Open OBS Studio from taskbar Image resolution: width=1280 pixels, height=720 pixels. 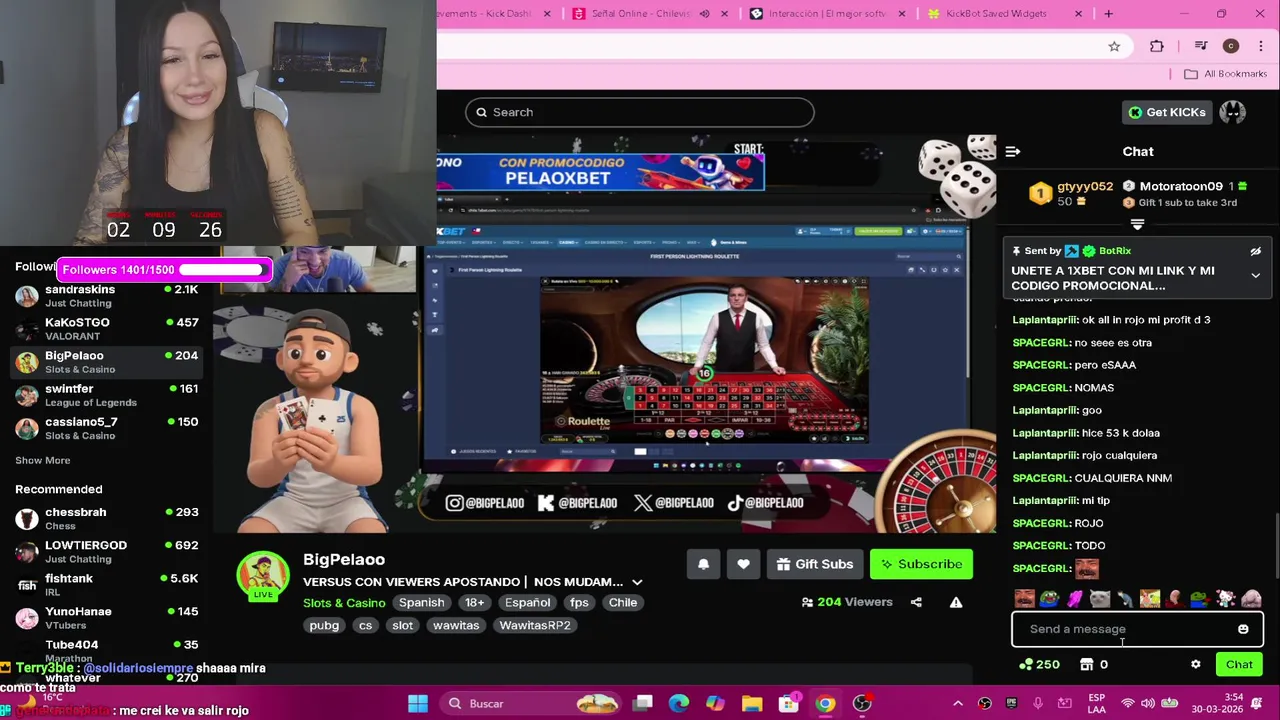click(x=862, y=703)
